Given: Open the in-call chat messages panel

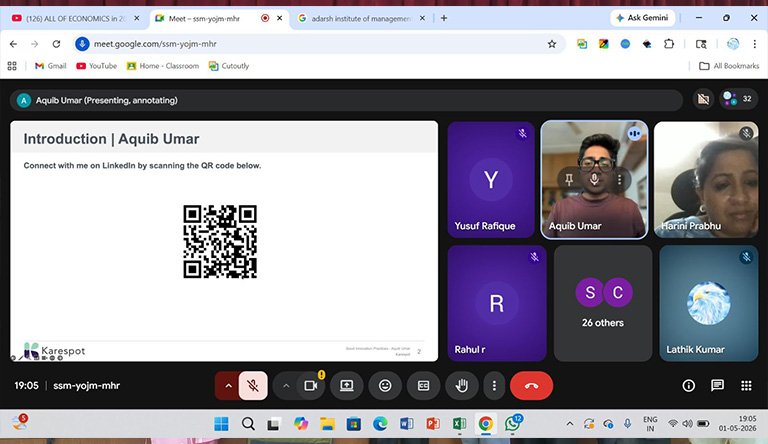Looking at the screenshot, I should (718, 386).
